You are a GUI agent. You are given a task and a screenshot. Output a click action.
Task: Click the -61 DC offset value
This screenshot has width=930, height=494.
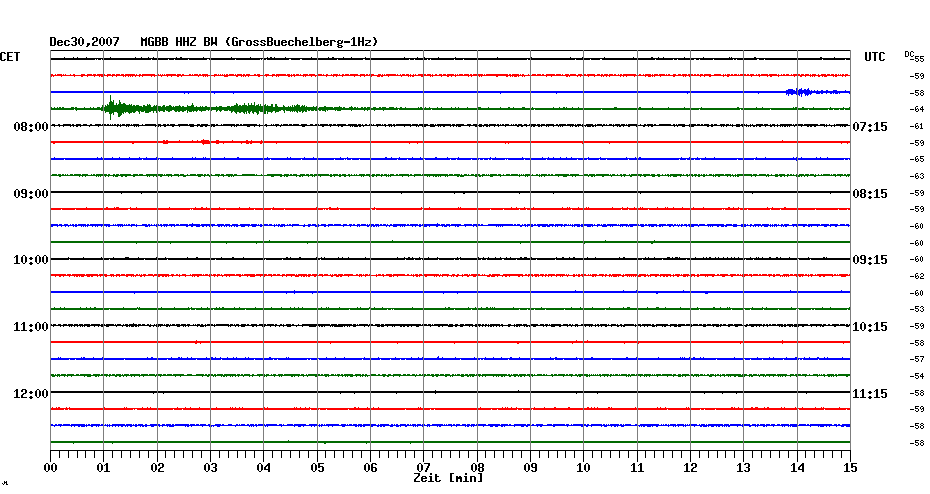pyautogui.click(x=917, y=126)
